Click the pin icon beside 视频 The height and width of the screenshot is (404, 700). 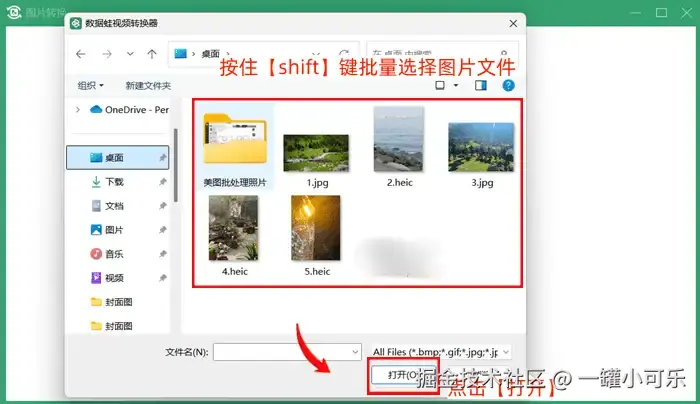click(x=162, y=278)
